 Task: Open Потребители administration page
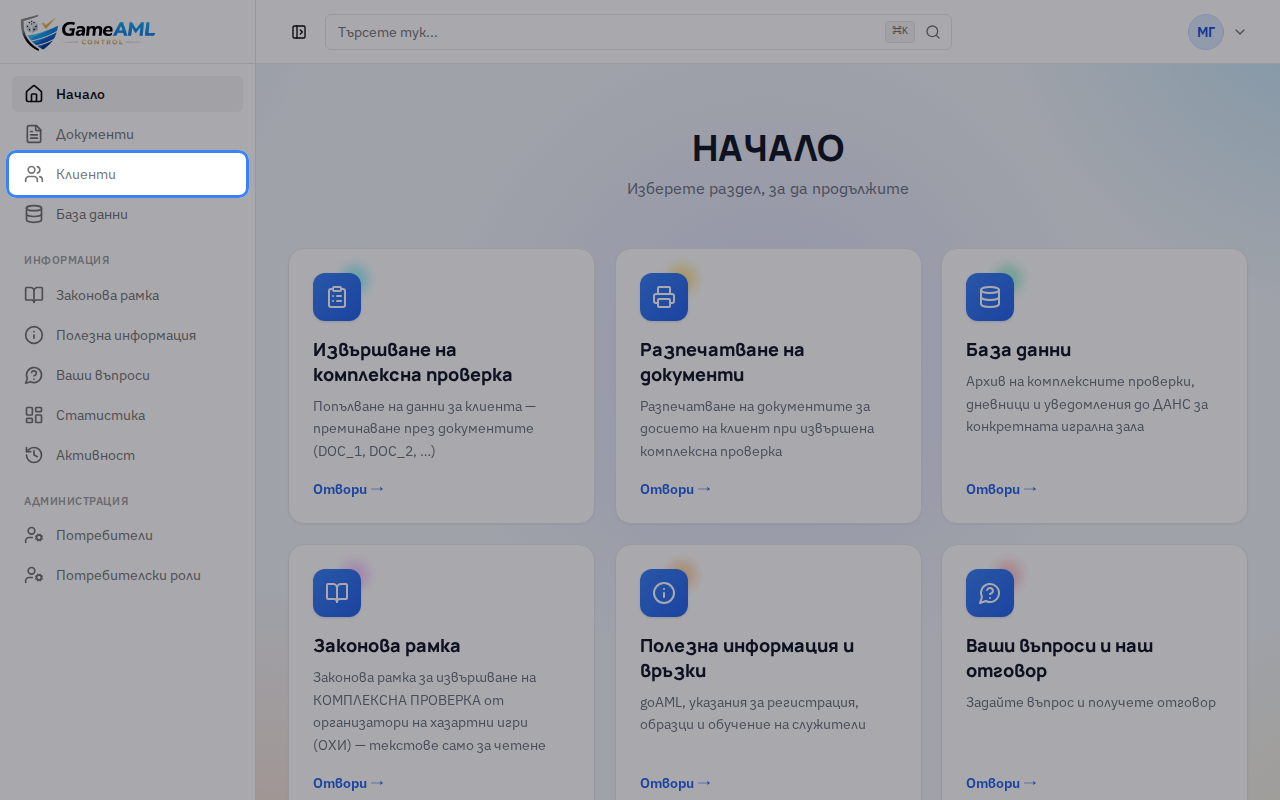(x=128, y=535)
